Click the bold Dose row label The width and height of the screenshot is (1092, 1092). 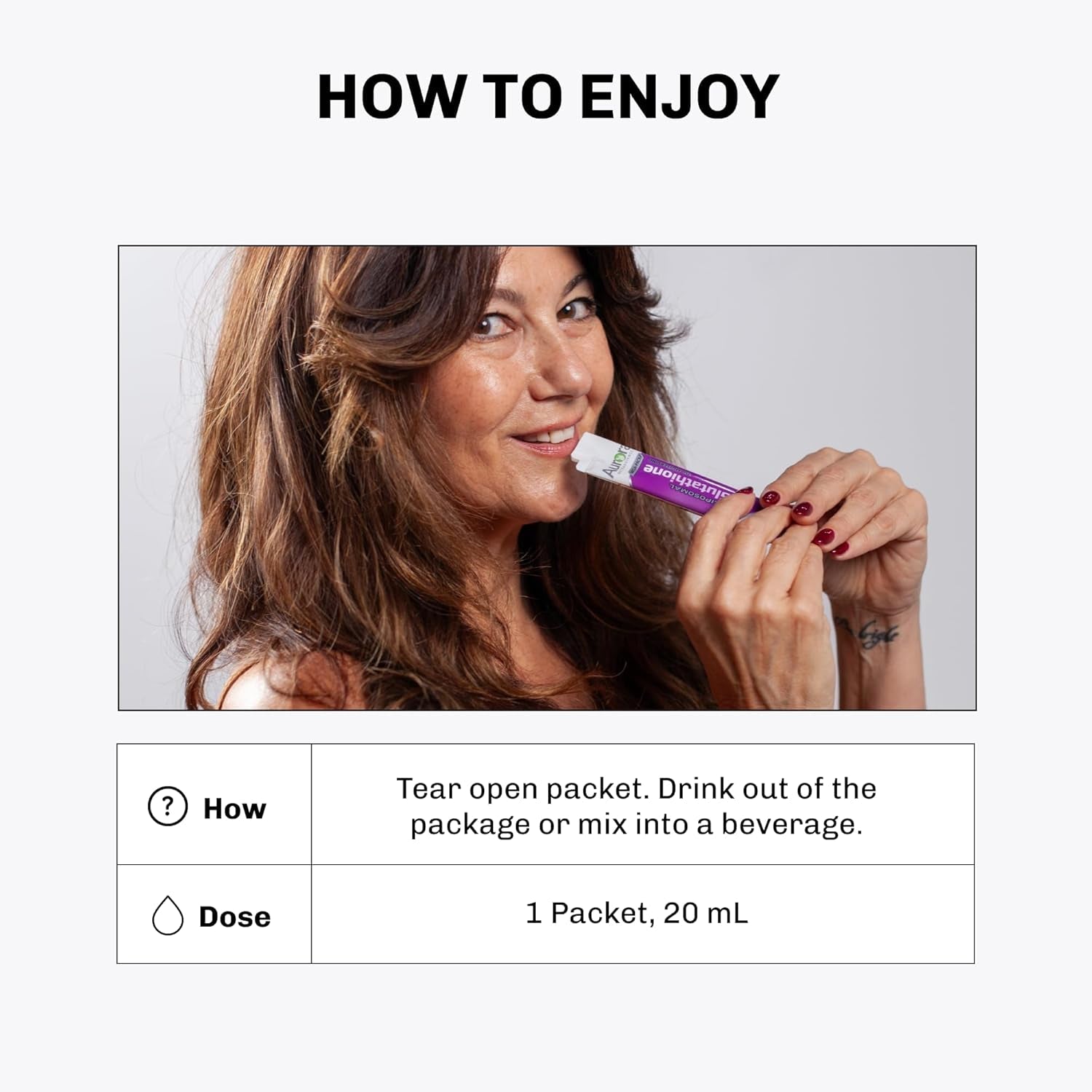tap(234, 917)
